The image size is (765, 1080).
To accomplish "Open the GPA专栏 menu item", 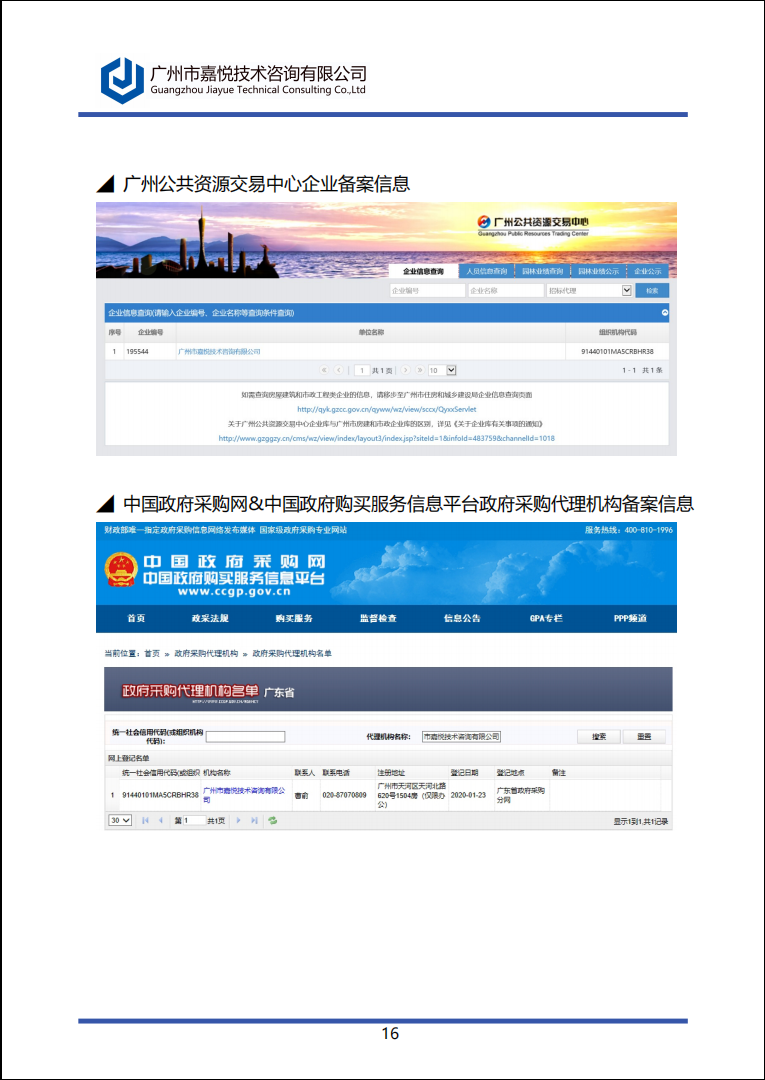I will (546, 619).
